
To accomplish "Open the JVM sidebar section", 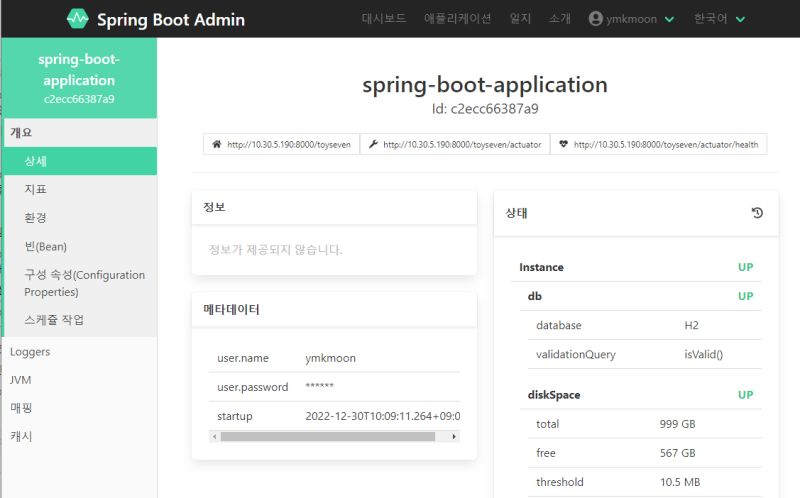I will click(79, 380).
